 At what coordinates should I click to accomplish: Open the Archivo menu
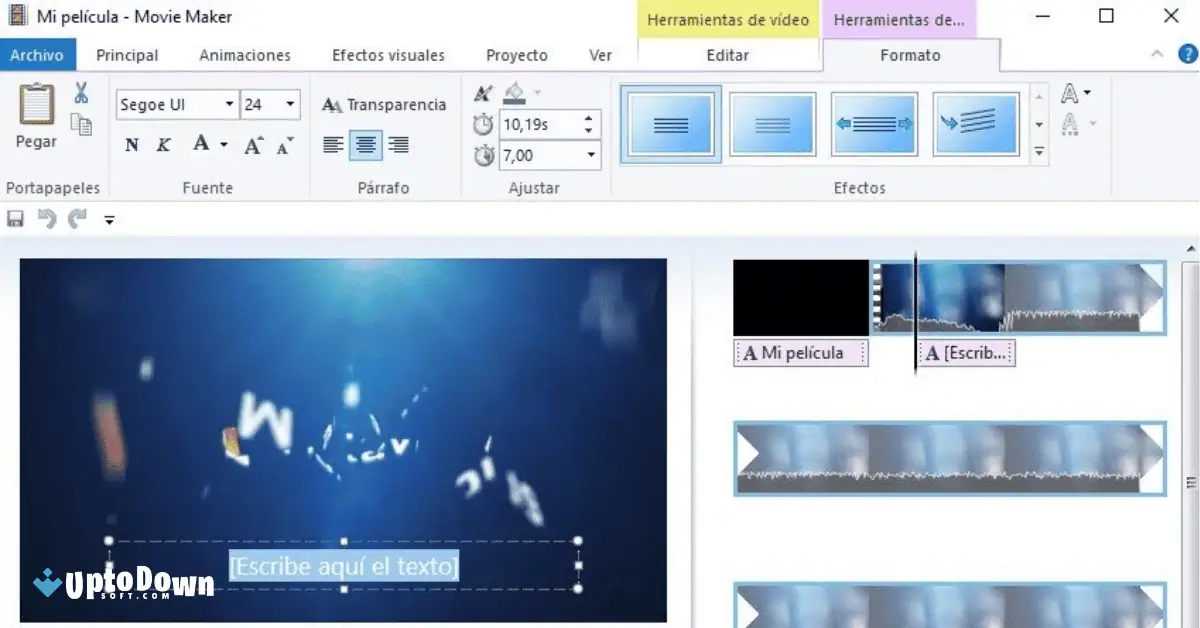click(37, 55)
